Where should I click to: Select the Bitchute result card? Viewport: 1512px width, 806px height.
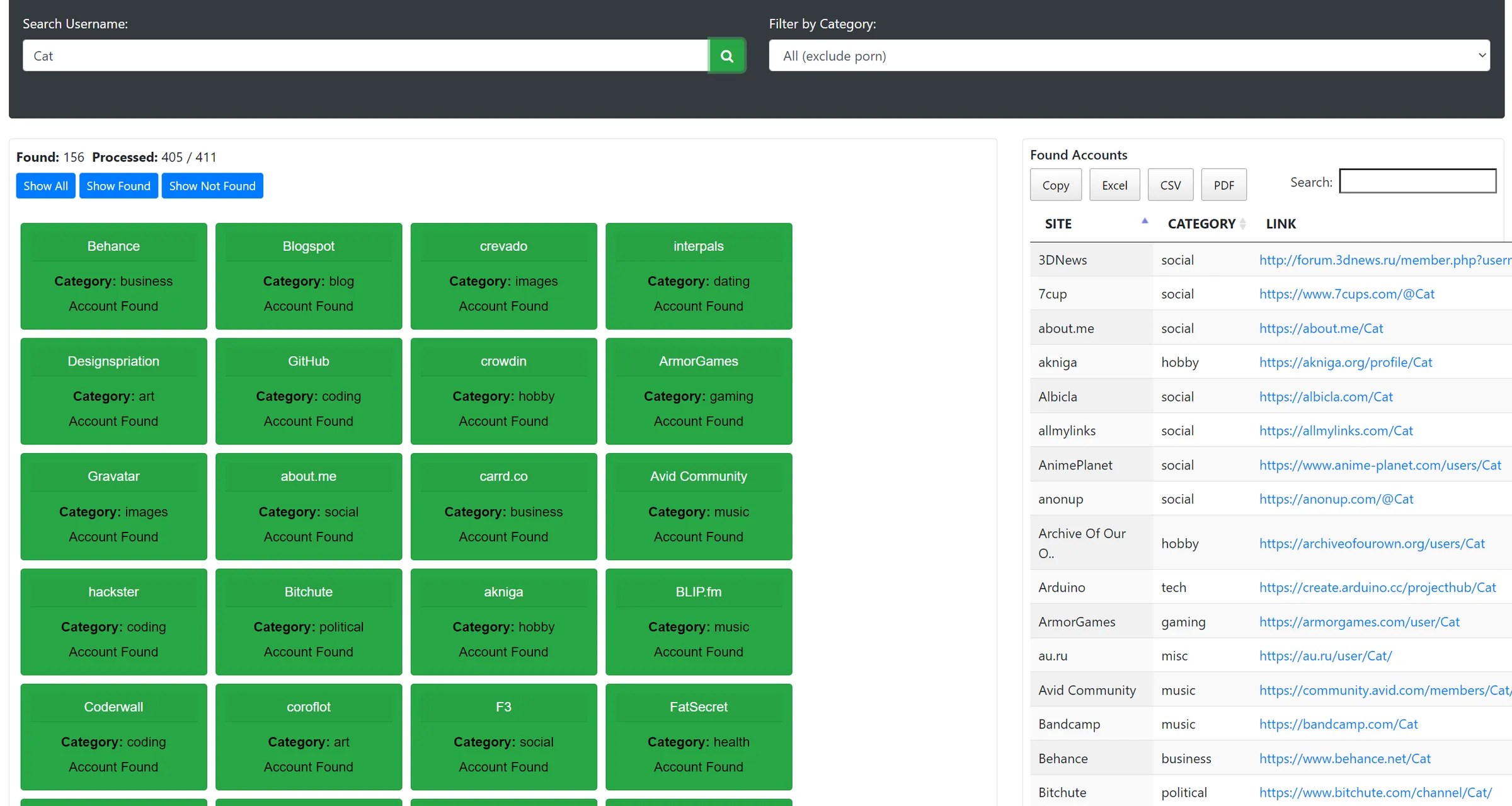(x=309, y=622)
